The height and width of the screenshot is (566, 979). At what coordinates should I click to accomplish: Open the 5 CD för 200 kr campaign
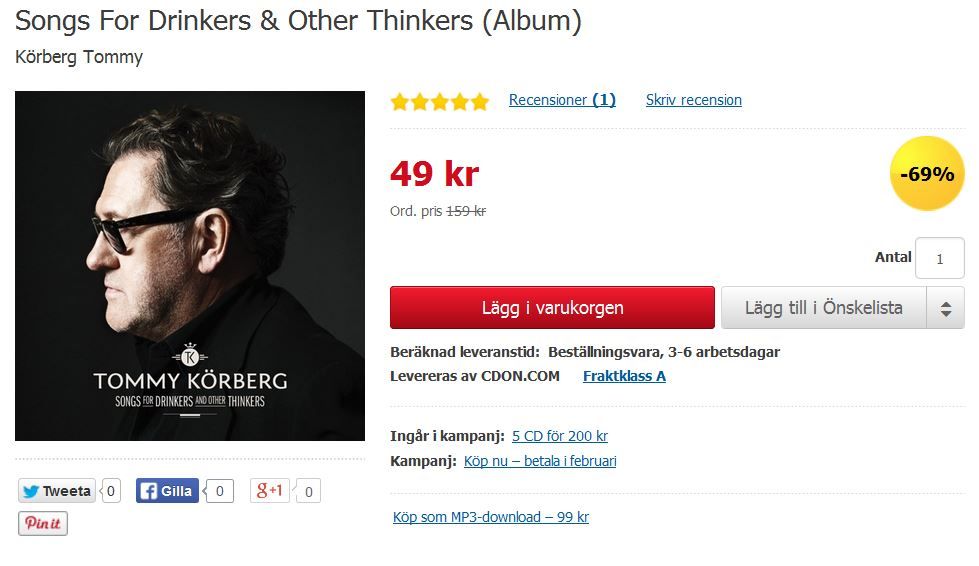pyautogui.click(x=560, y=436)
